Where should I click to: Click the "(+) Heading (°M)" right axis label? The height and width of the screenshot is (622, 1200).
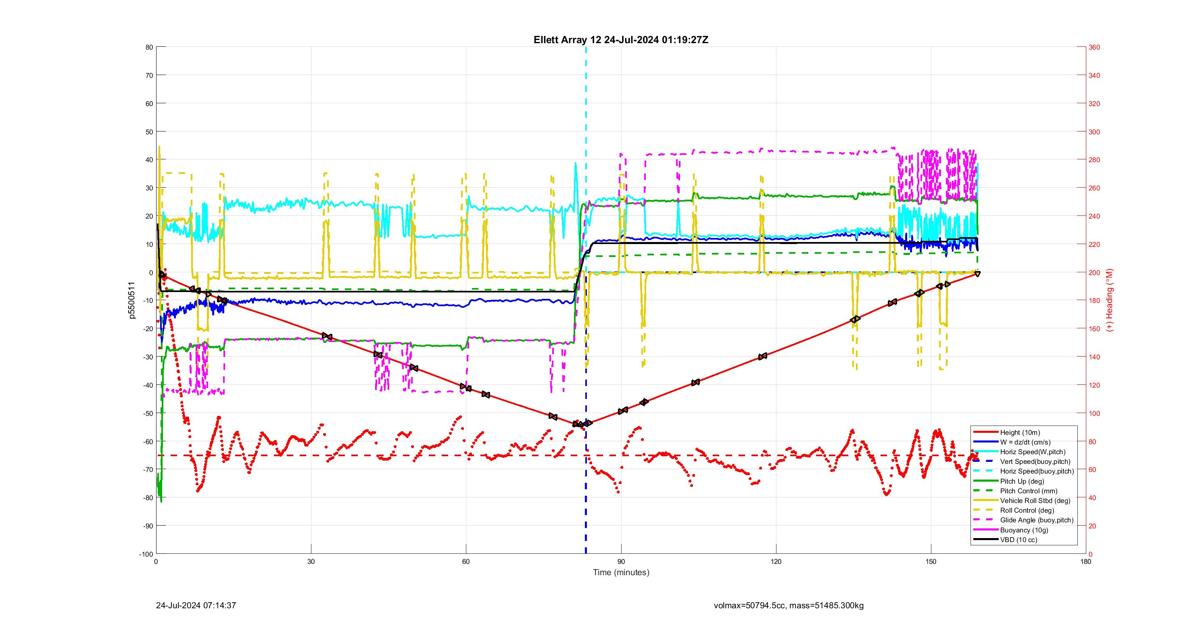[1110, 300]
